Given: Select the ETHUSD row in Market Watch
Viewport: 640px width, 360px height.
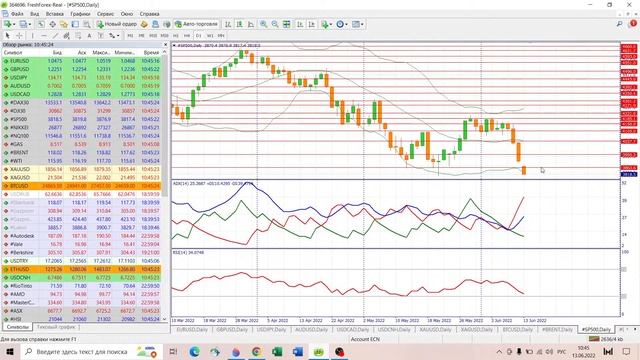Looking at the screenshot, I should 81,269.
